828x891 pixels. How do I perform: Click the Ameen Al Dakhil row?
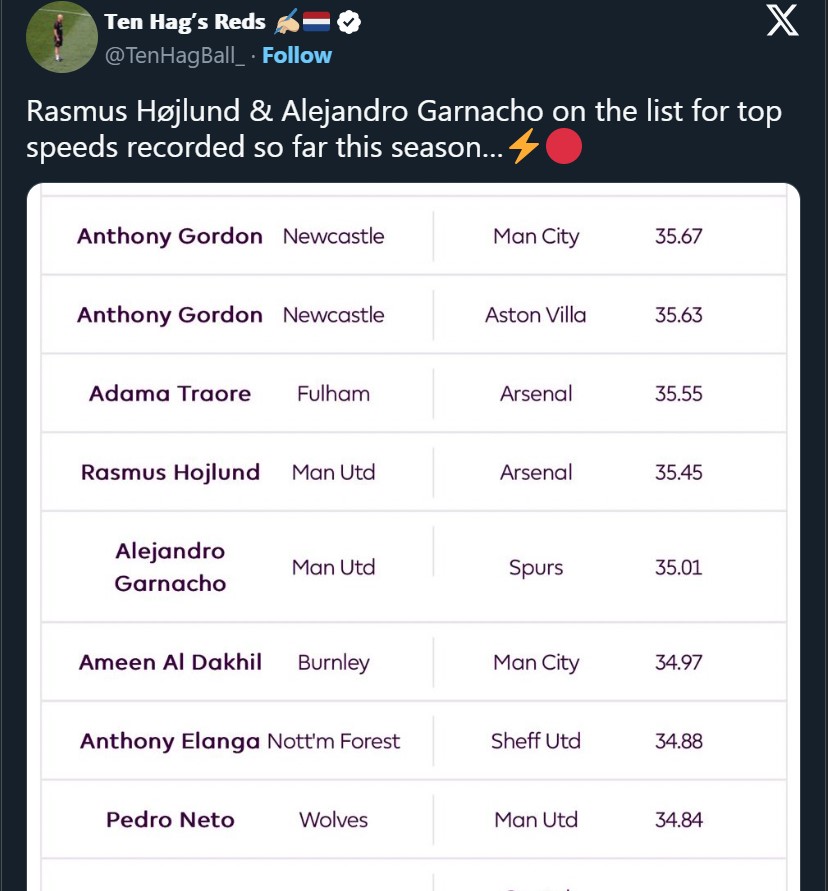pos(414,662)
